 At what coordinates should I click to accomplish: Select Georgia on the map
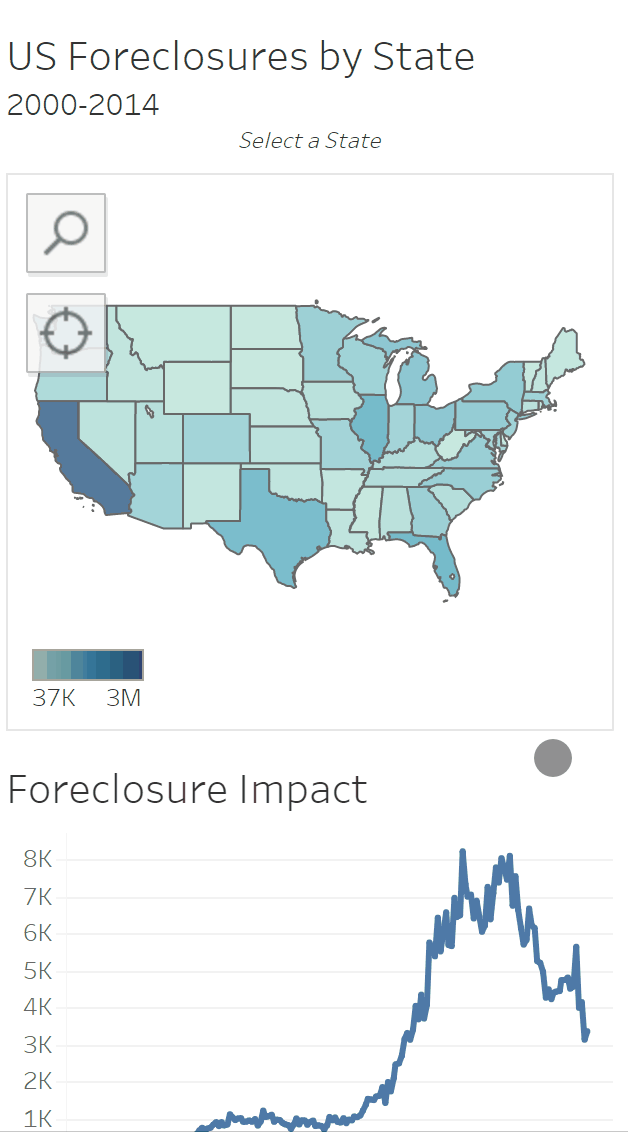click(430, 510)
